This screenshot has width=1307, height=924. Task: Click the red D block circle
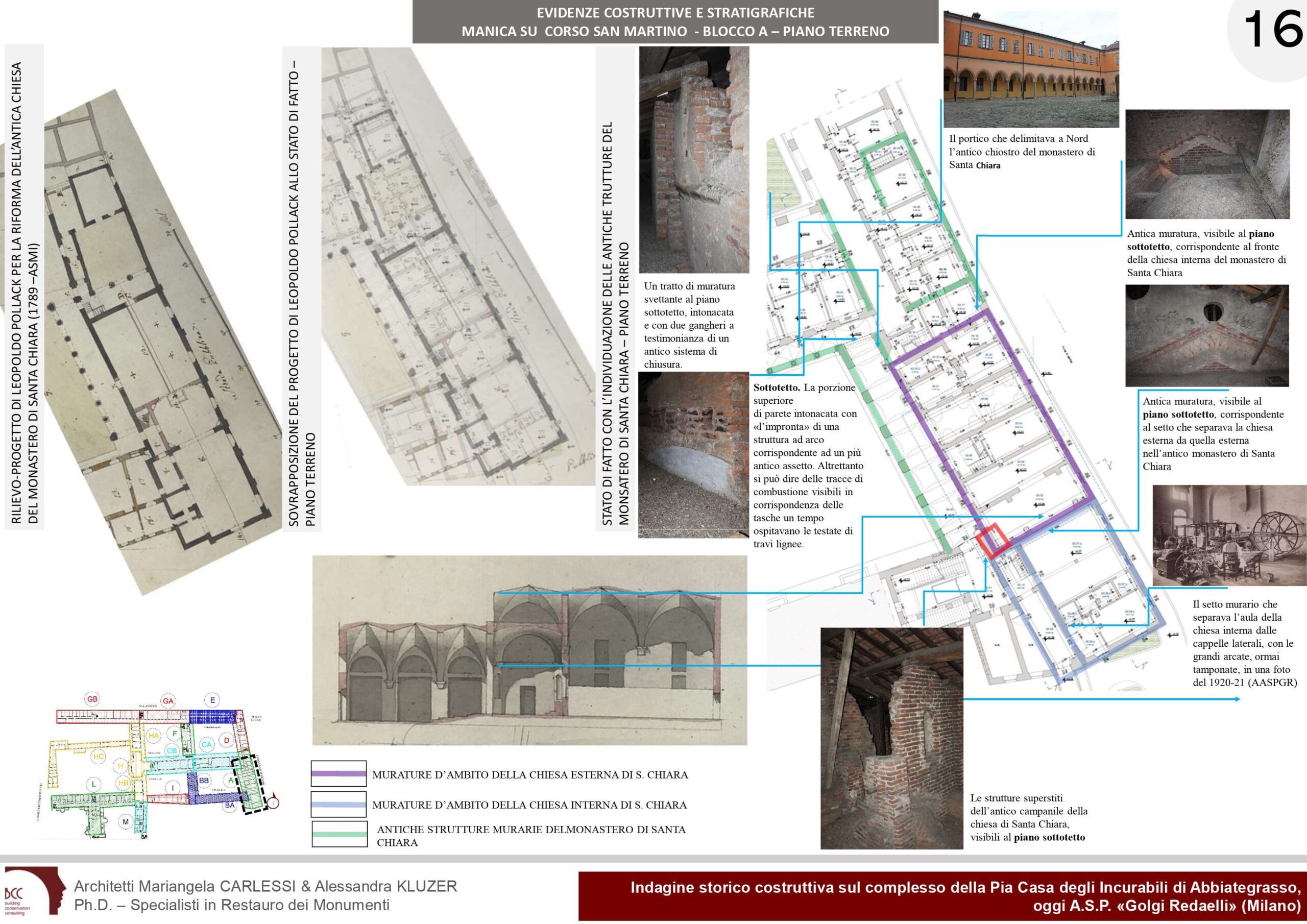[x=227, y=740]
